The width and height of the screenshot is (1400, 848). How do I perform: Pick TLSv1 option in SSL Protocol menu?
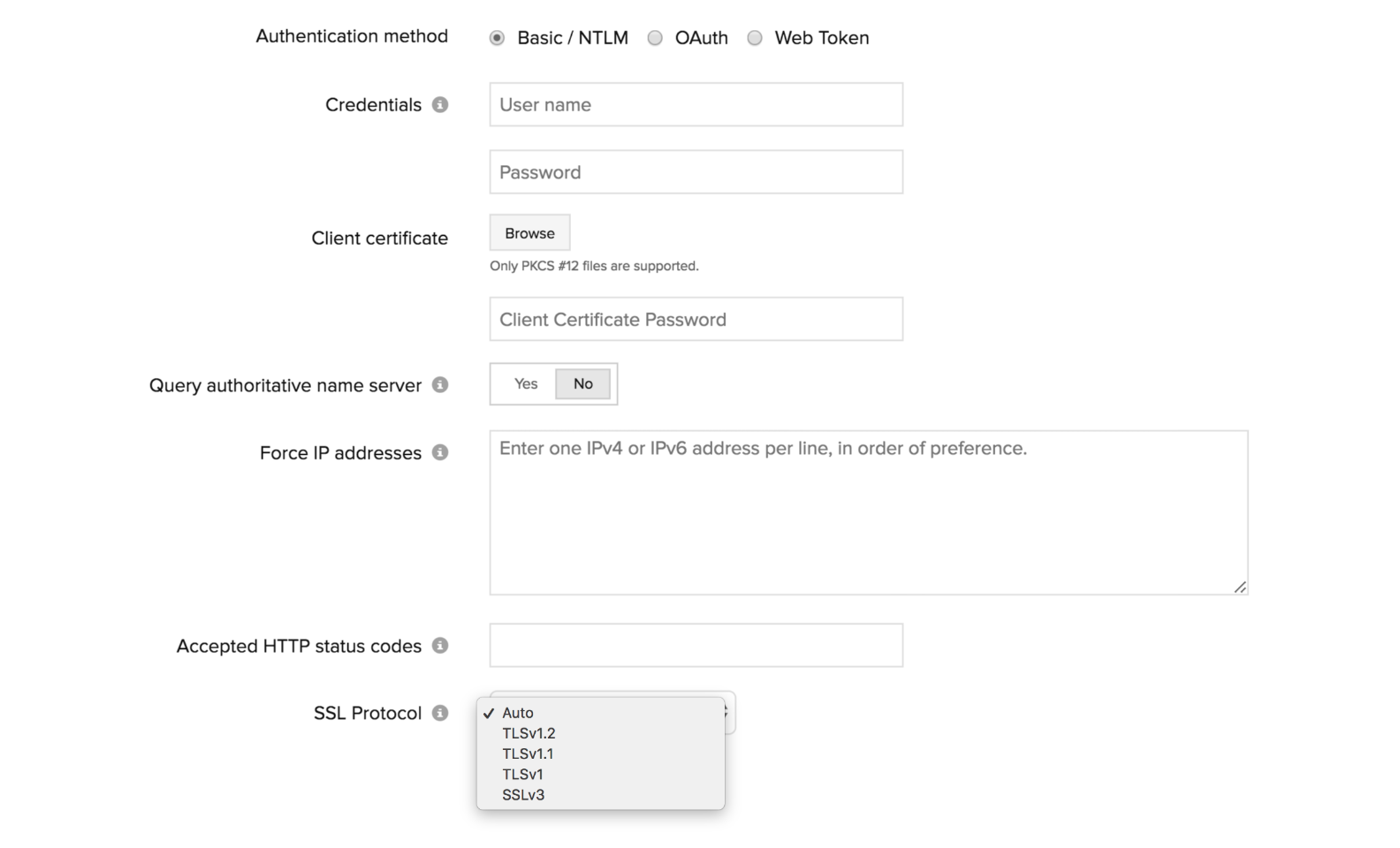tap(522, 775)
